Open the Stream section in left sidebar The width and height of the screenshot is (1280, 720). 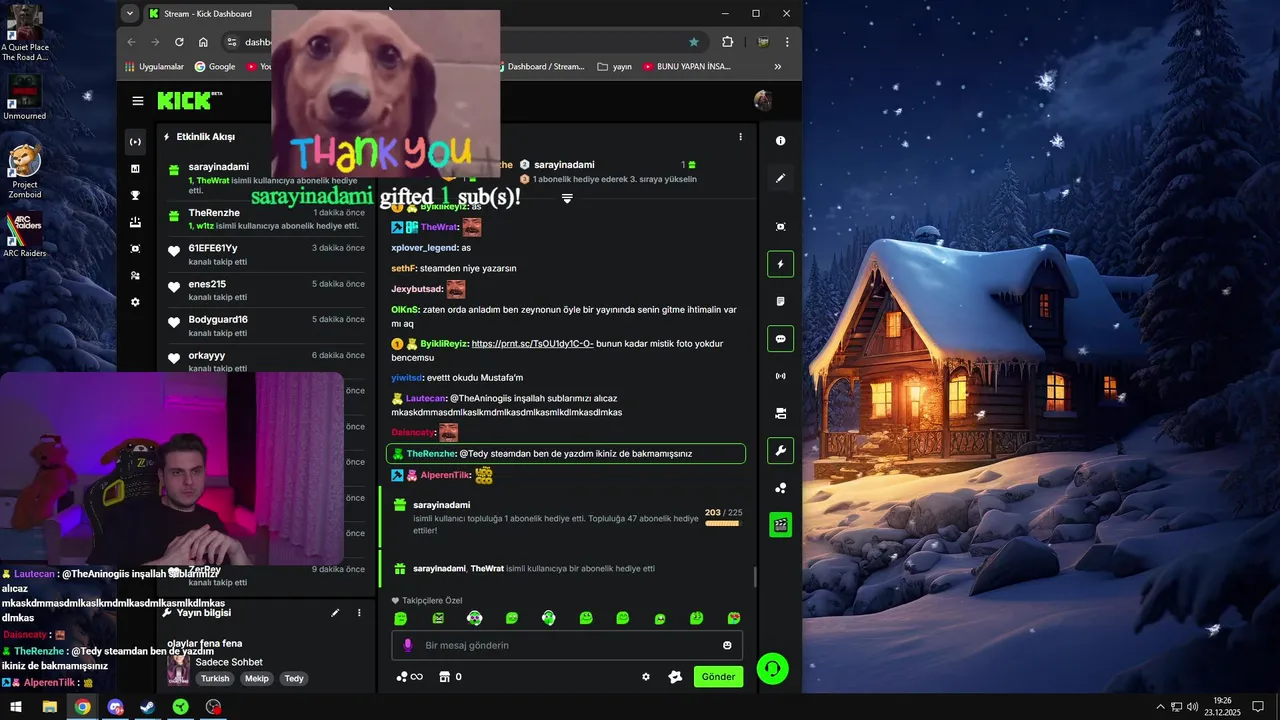(x=136, y=142)
